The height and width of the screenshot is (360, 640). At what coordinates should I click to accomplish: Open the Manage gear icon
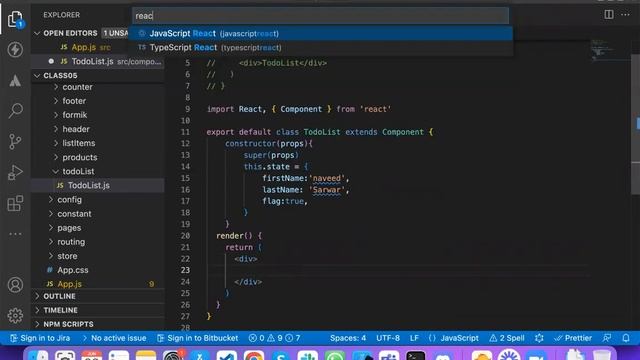pos(15,316)
